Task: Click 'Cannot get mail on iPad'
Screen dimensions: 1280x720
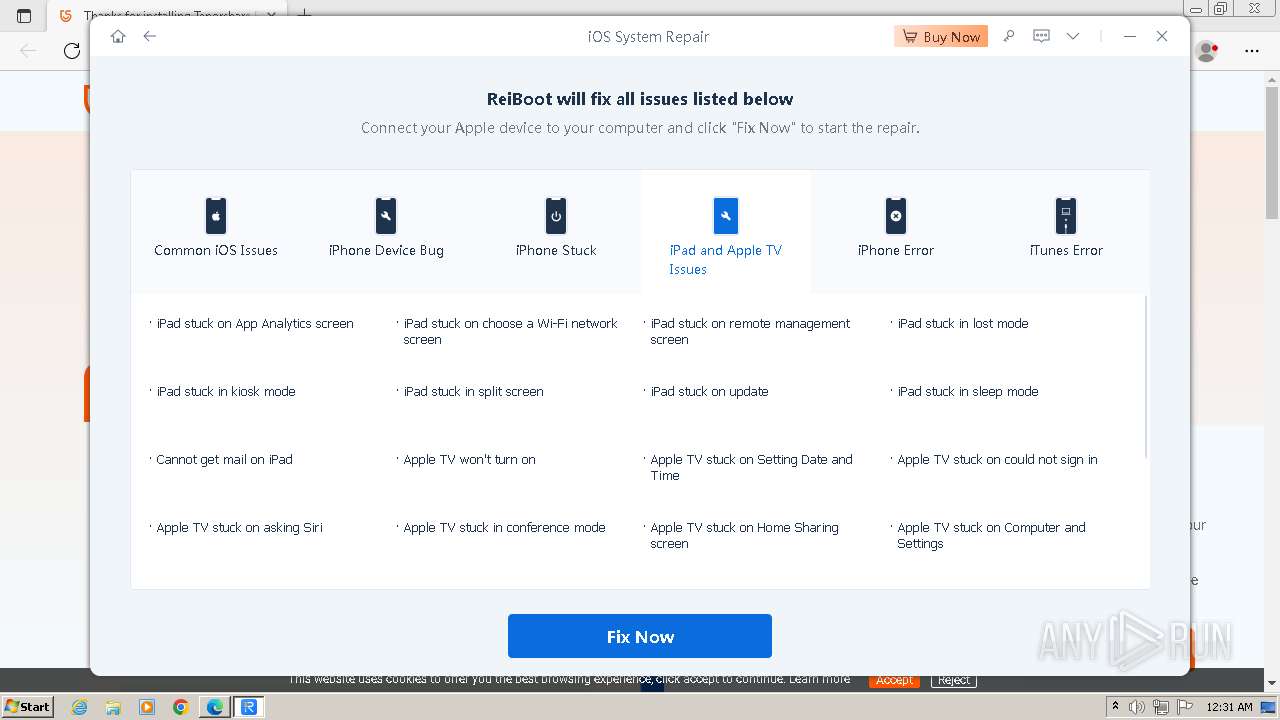Action: 224,460
